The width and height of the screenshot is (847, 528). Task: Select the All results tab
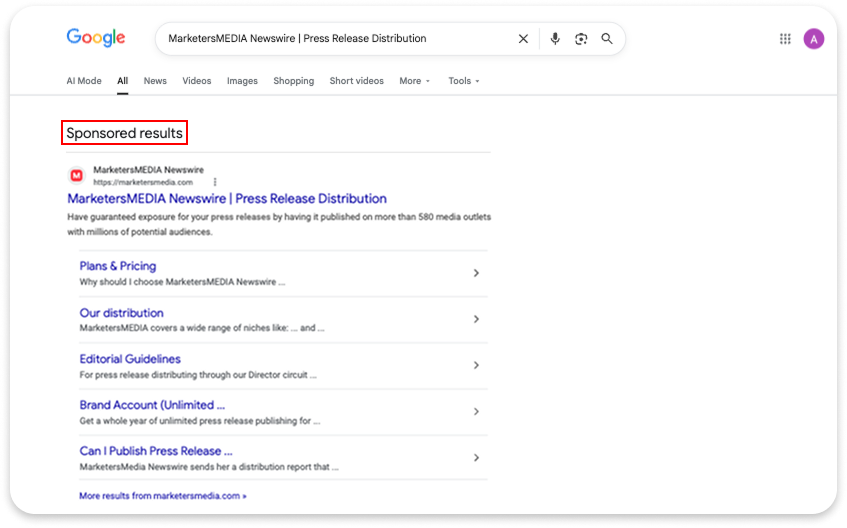click(x=123, y=81)
